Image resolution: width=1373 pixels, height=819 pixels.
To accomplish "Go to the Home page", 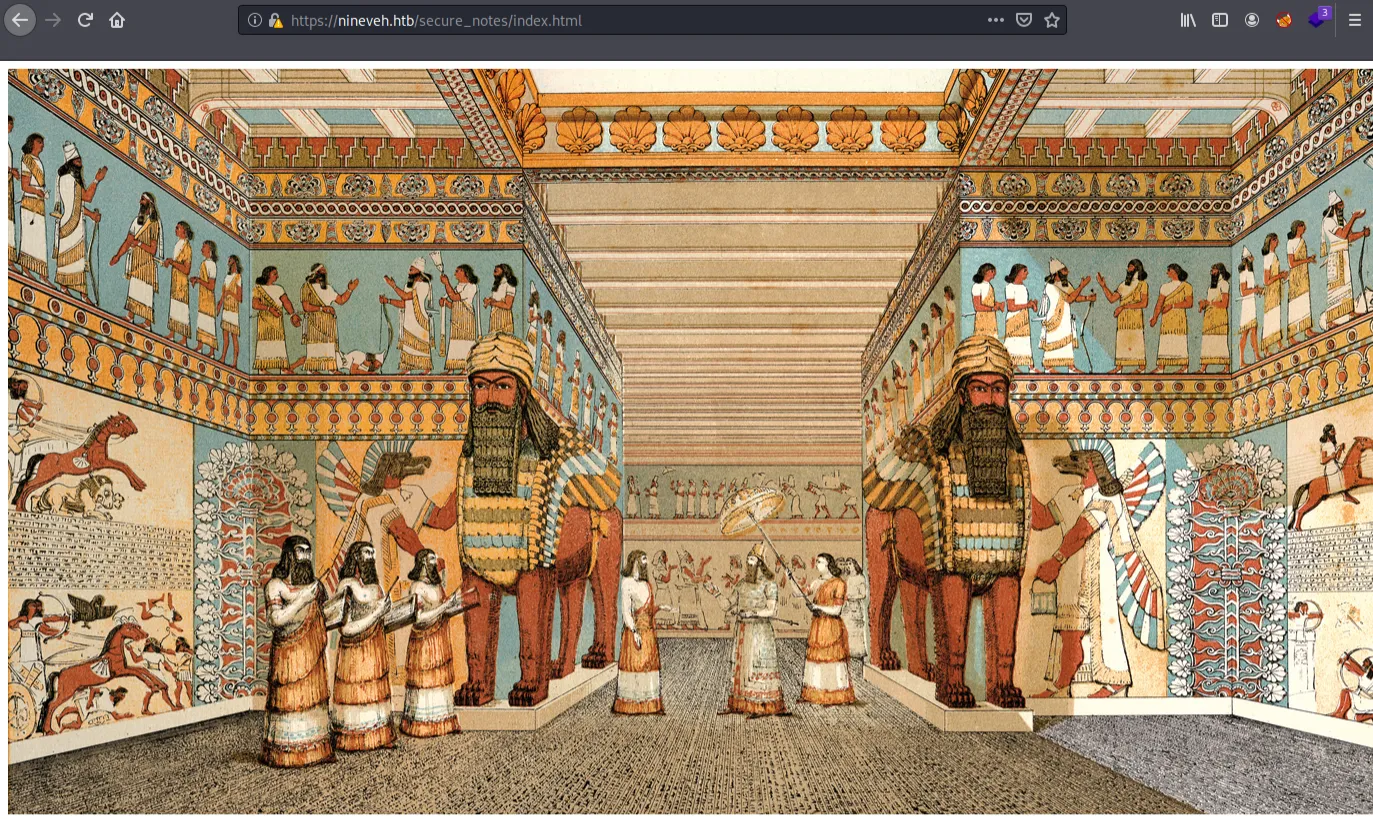I will click(117, 20).
